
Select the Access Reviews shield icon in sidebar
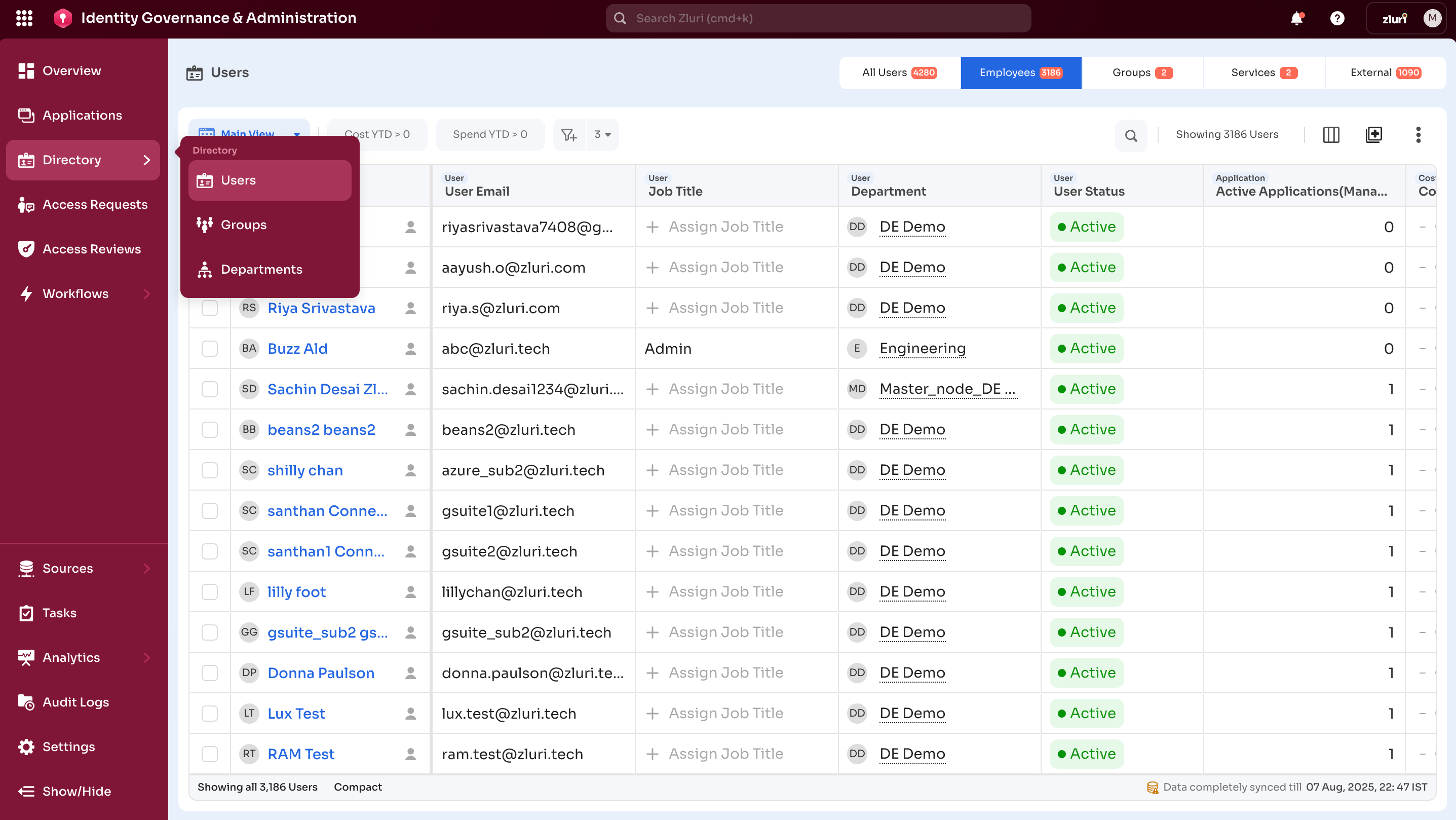26,249
